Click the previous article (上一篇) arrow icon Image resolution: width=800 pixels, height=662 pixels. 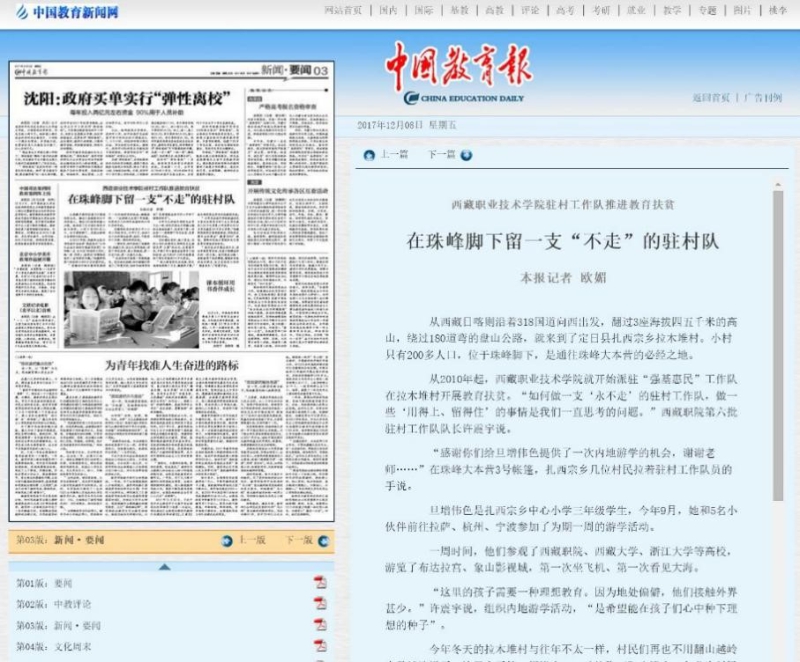coord(369,155)
